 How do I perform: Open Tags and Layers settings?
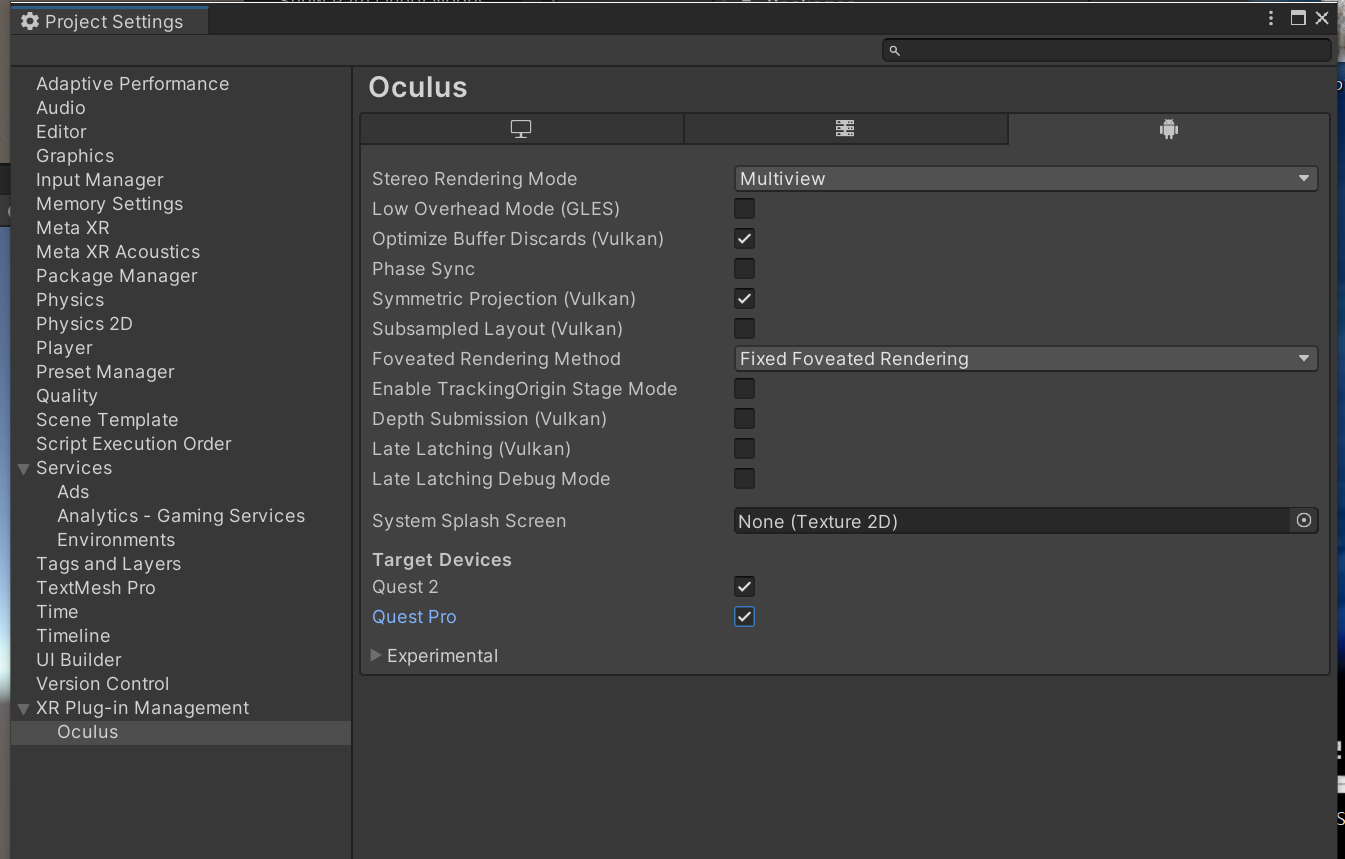(108, 564)
